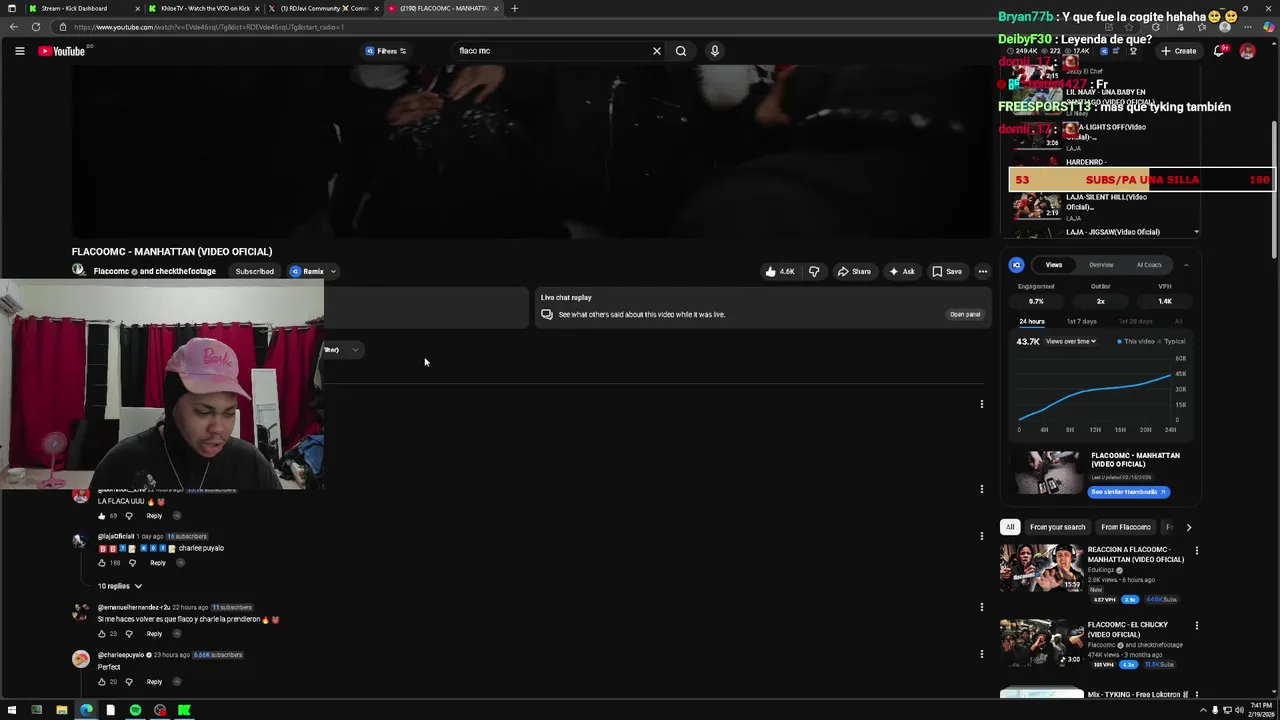Reload the page
Viewport: 1280px width, 720px height.
(x=36, y=27)
